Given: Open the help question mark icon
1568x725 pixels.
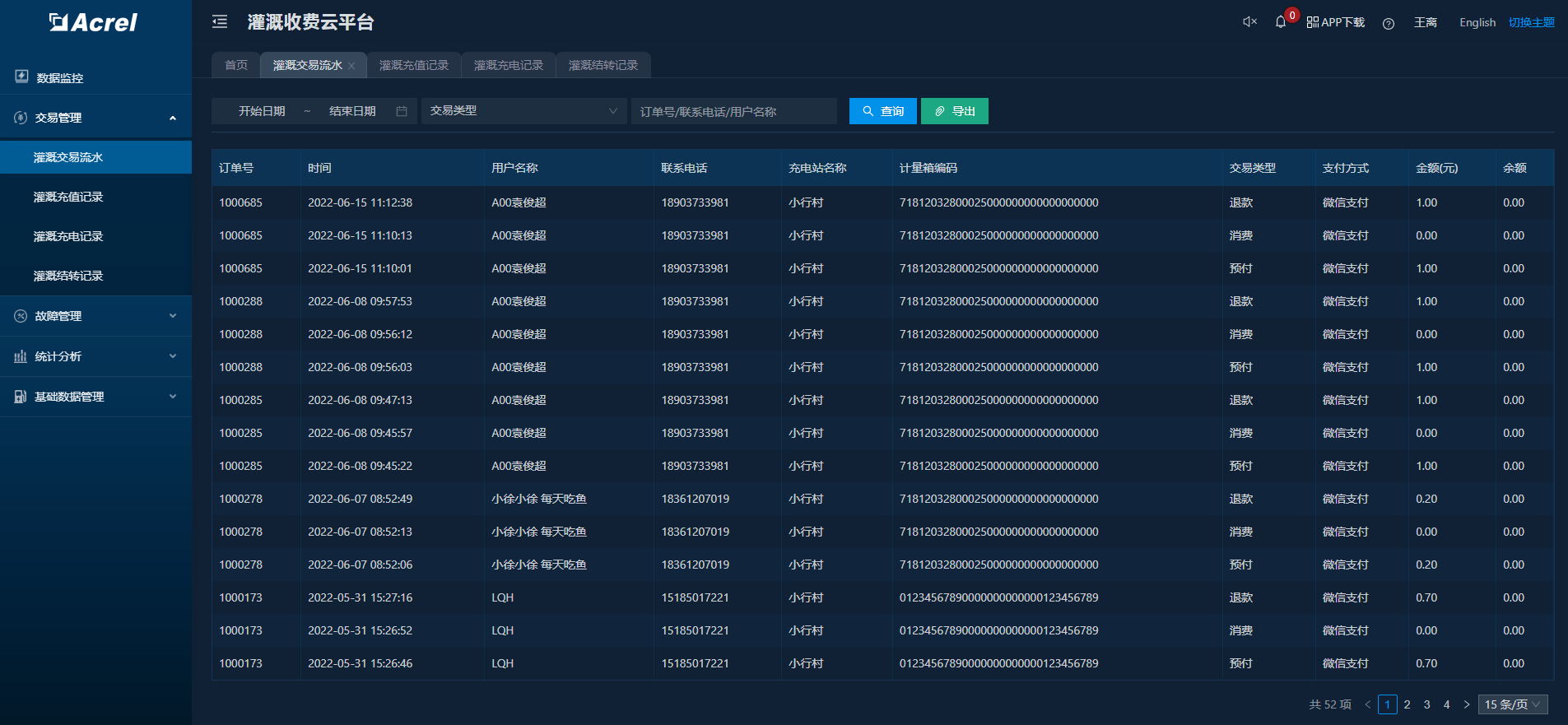Looking at the screenshot, I should pyautogui.click(x=1389, y=23).
